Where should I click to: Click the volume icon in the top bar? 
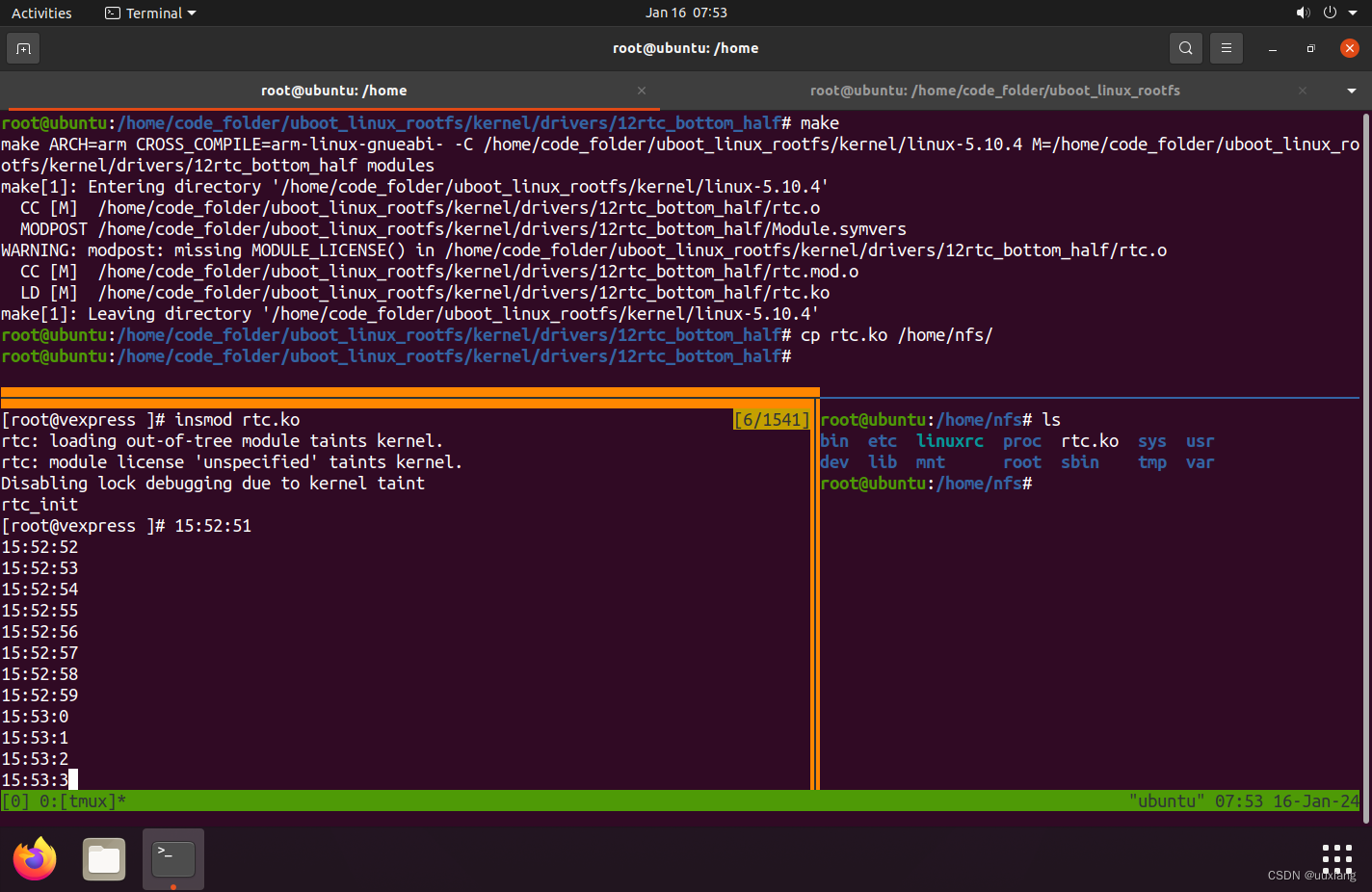click(1303, 13)
